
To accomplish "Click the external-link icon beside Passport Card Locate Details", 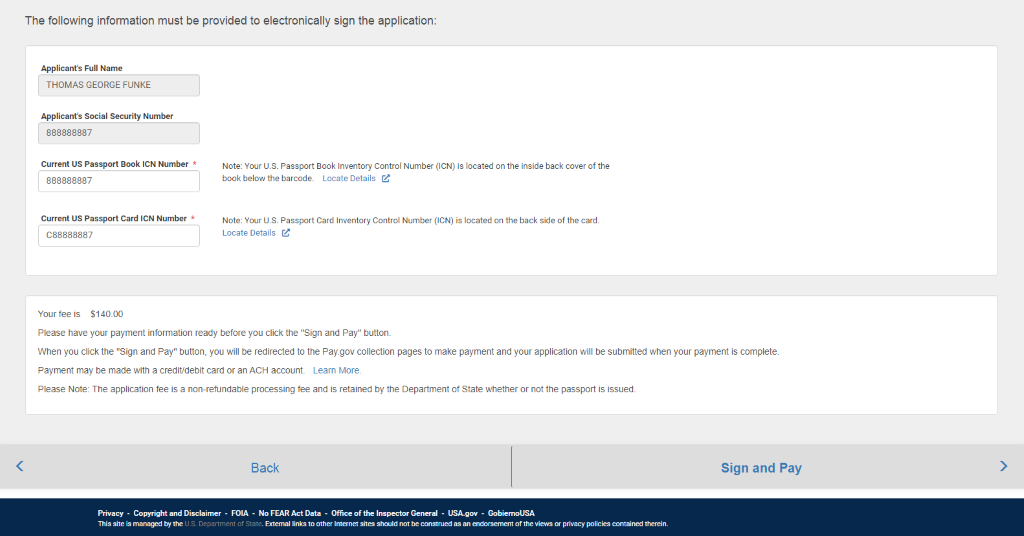I will 286,233.
